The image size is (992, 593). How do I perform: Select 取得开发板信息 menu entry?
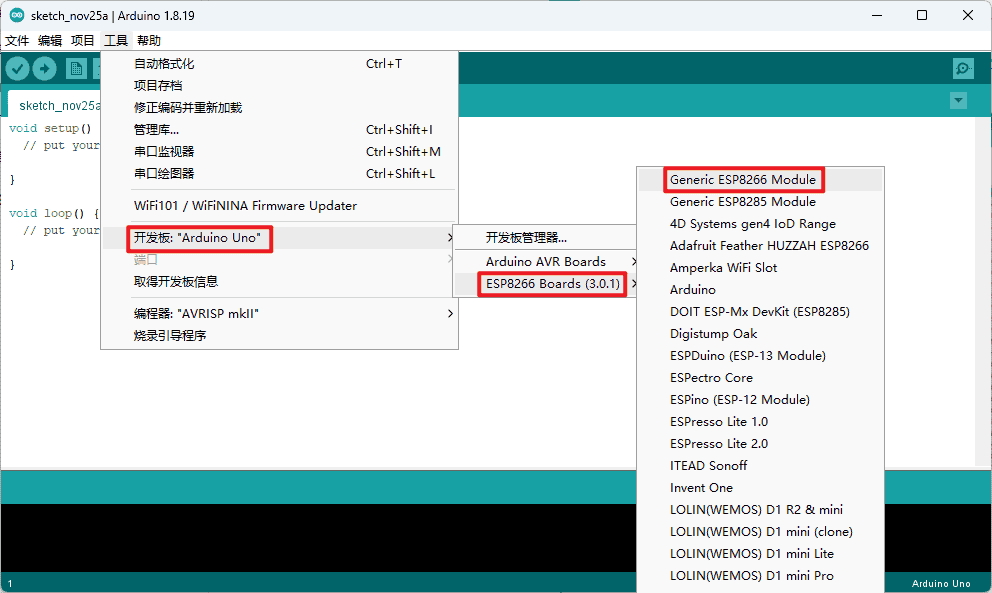[x=279, y=282]
